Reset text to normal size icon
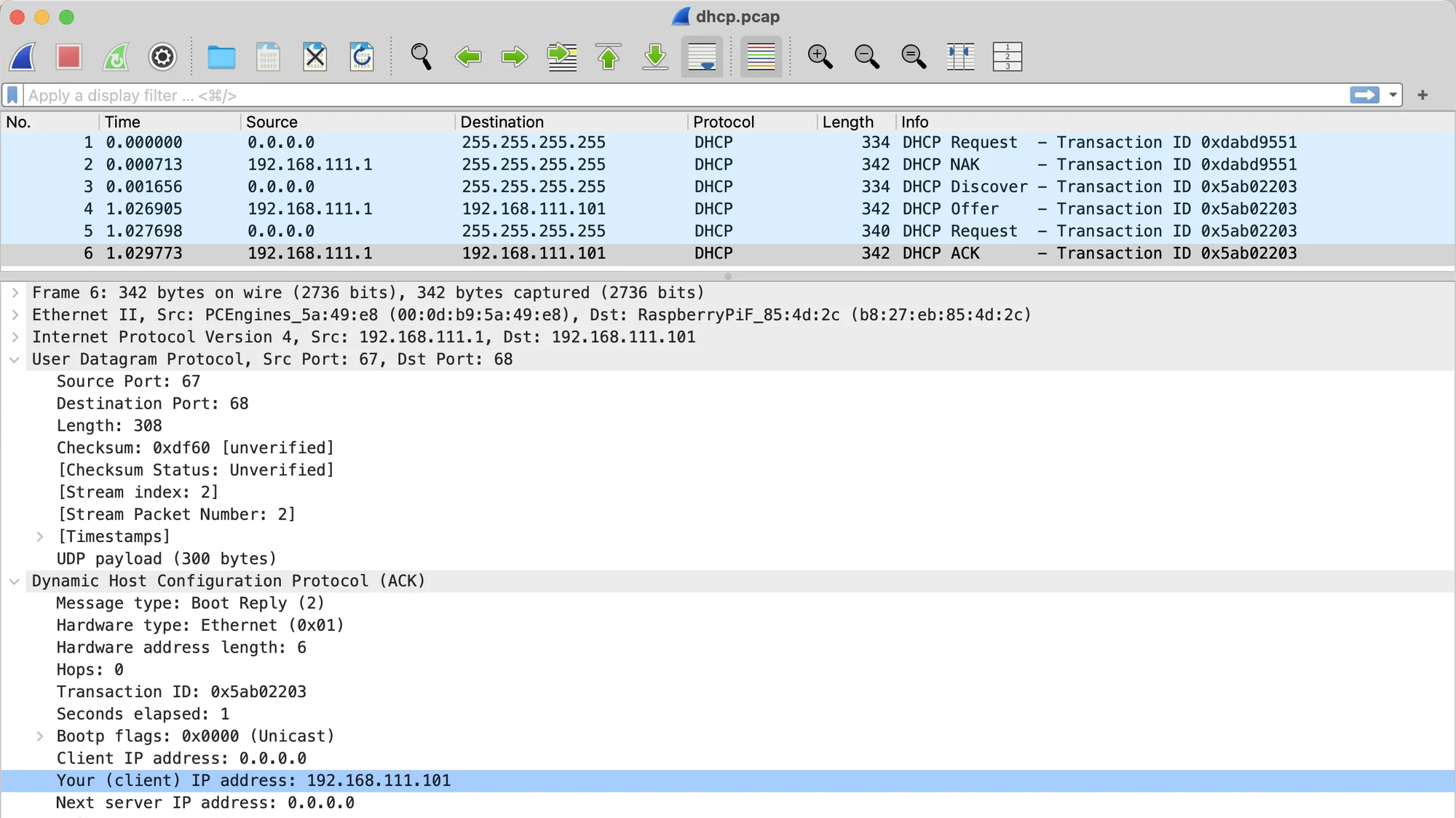 [914, 57]
